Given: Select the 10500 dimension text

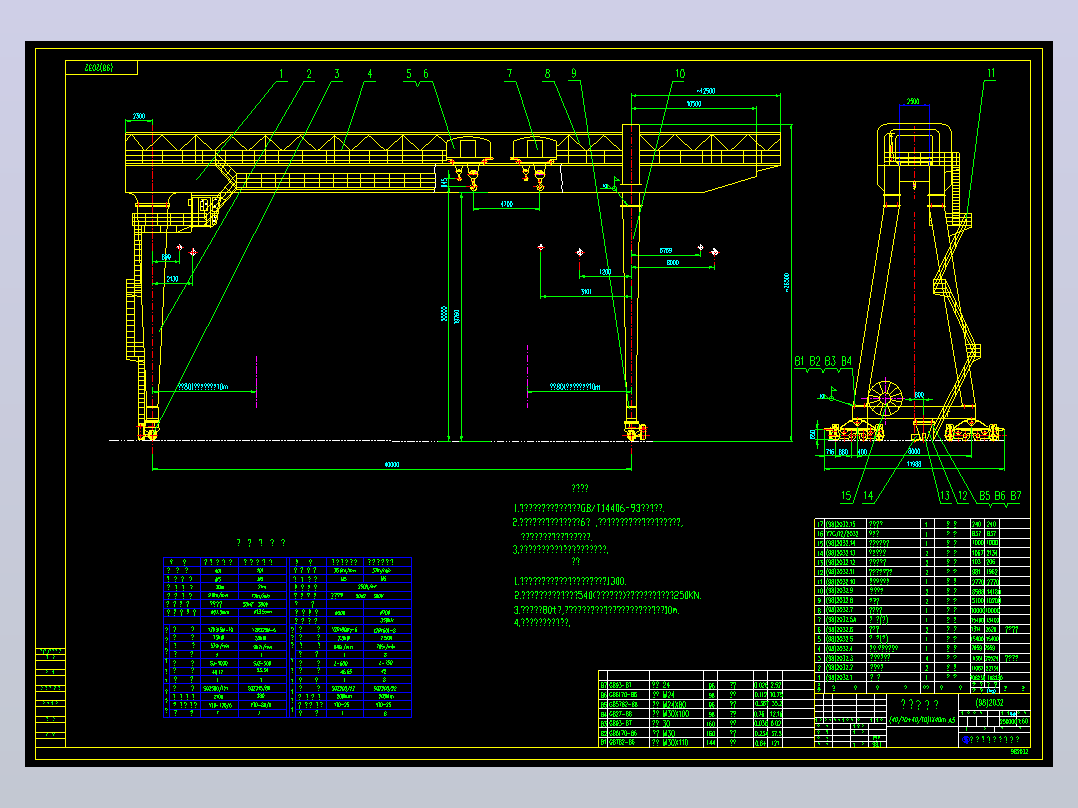Looking at the screenshot, I should (694, 104).
